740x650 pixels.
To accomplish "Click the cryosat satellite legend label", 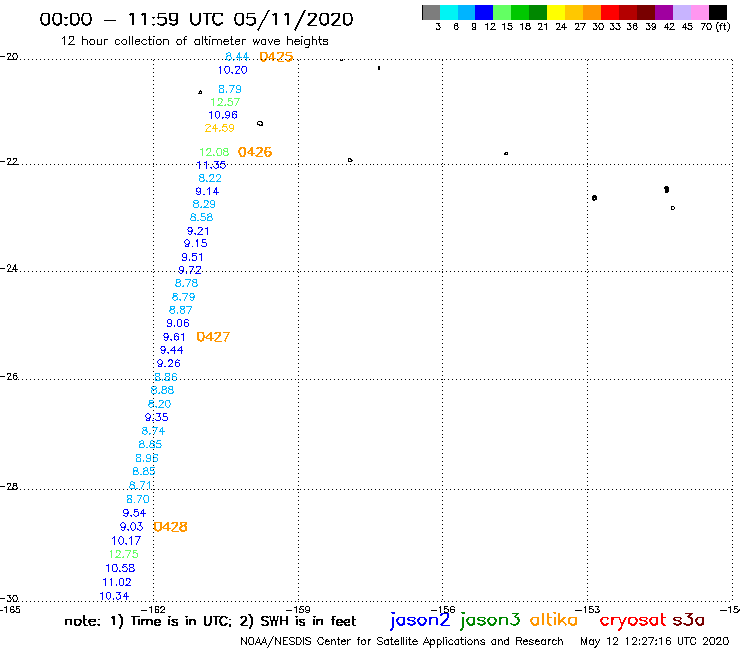I will tap(633, 621).
